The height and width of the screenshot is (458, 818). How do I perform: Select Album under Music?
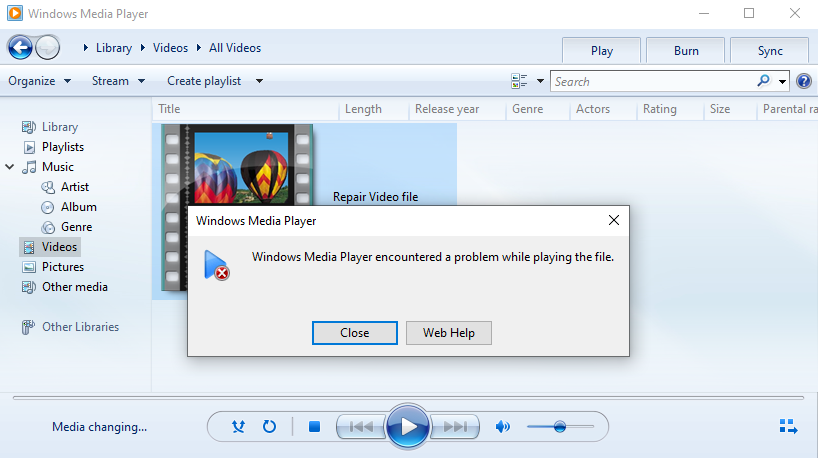[x=69, y=207]
